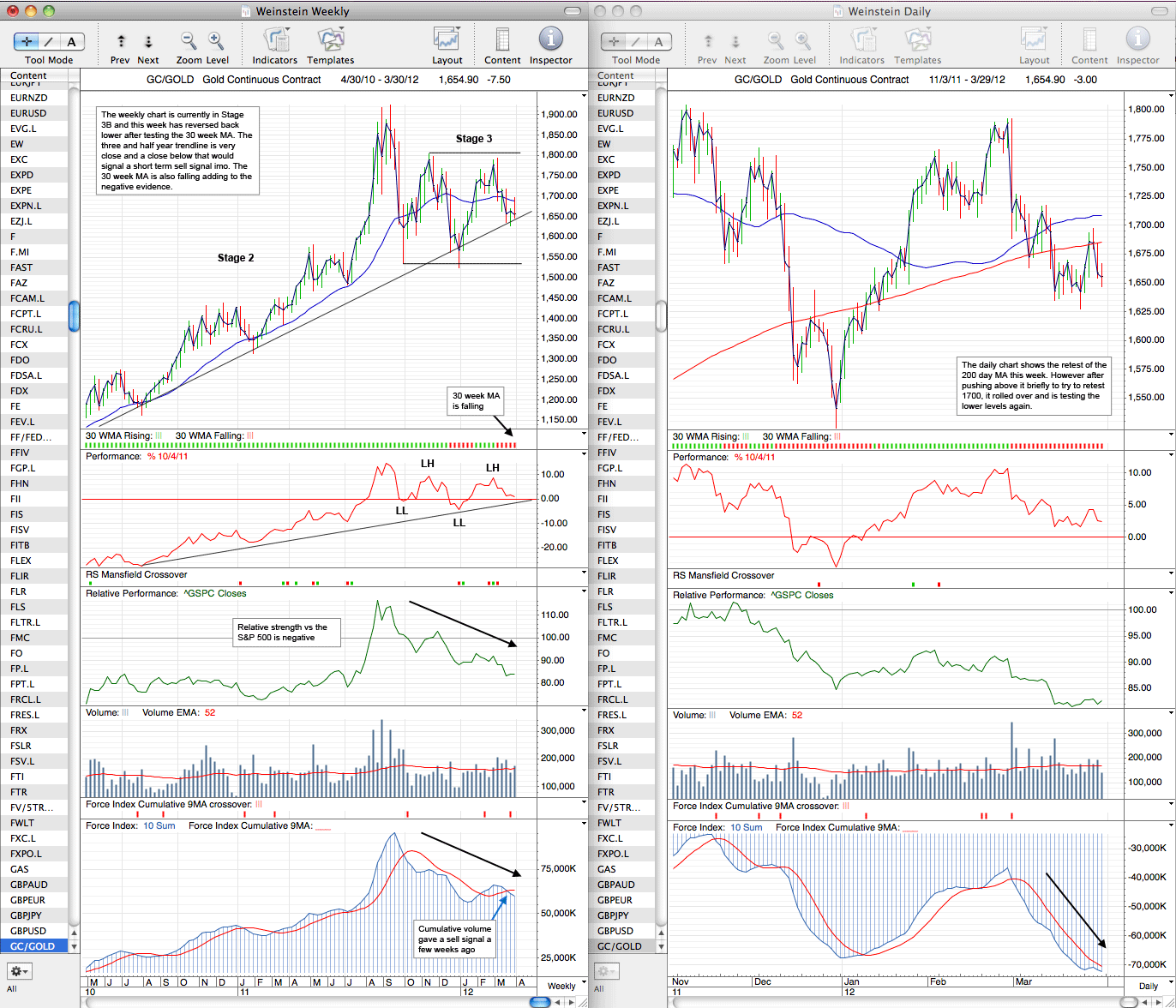The width and height of the screenshot is (1176, 1008).
Task: Click the zoom in magnifier in Weinstein Weekly
Action: coord(216,40)
